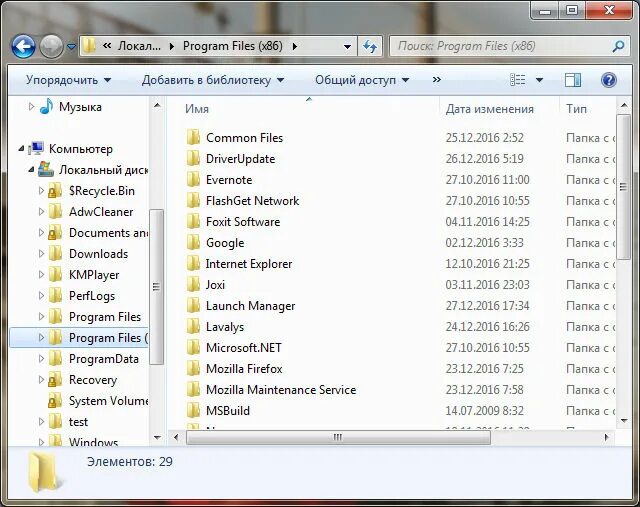Screen dimensions: 640x507
Task: Select the Lavalys folder icon
Action: click(193, 327)
